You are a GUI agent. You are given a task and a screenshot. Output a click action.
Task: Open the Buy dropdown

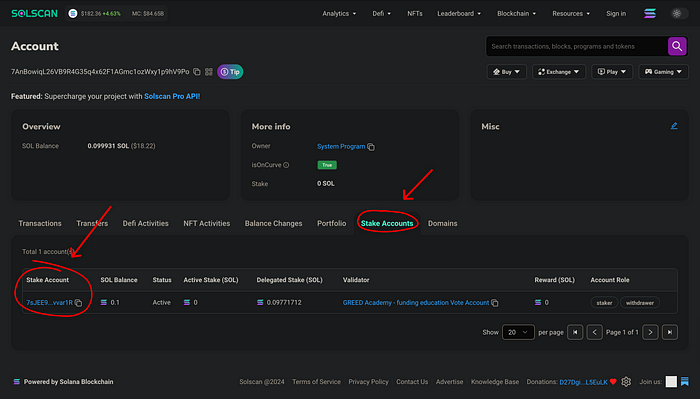point(506,72)
